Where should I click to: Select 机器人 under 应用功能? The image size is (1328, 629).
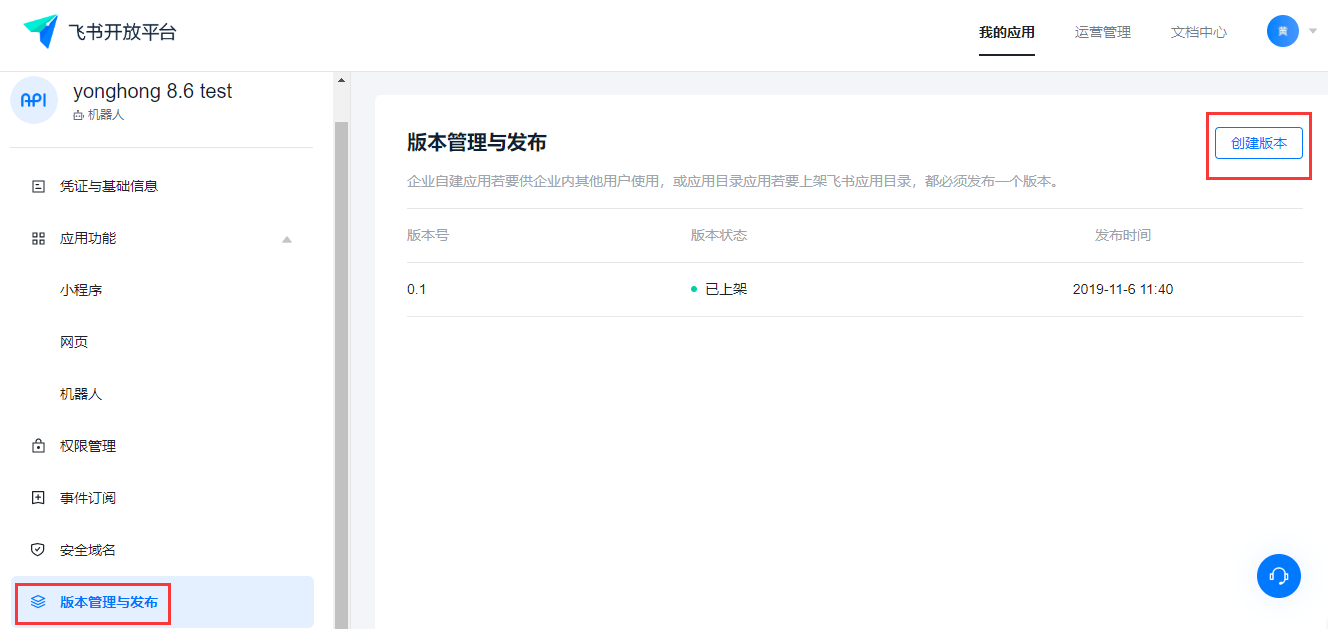click(81, 394)
